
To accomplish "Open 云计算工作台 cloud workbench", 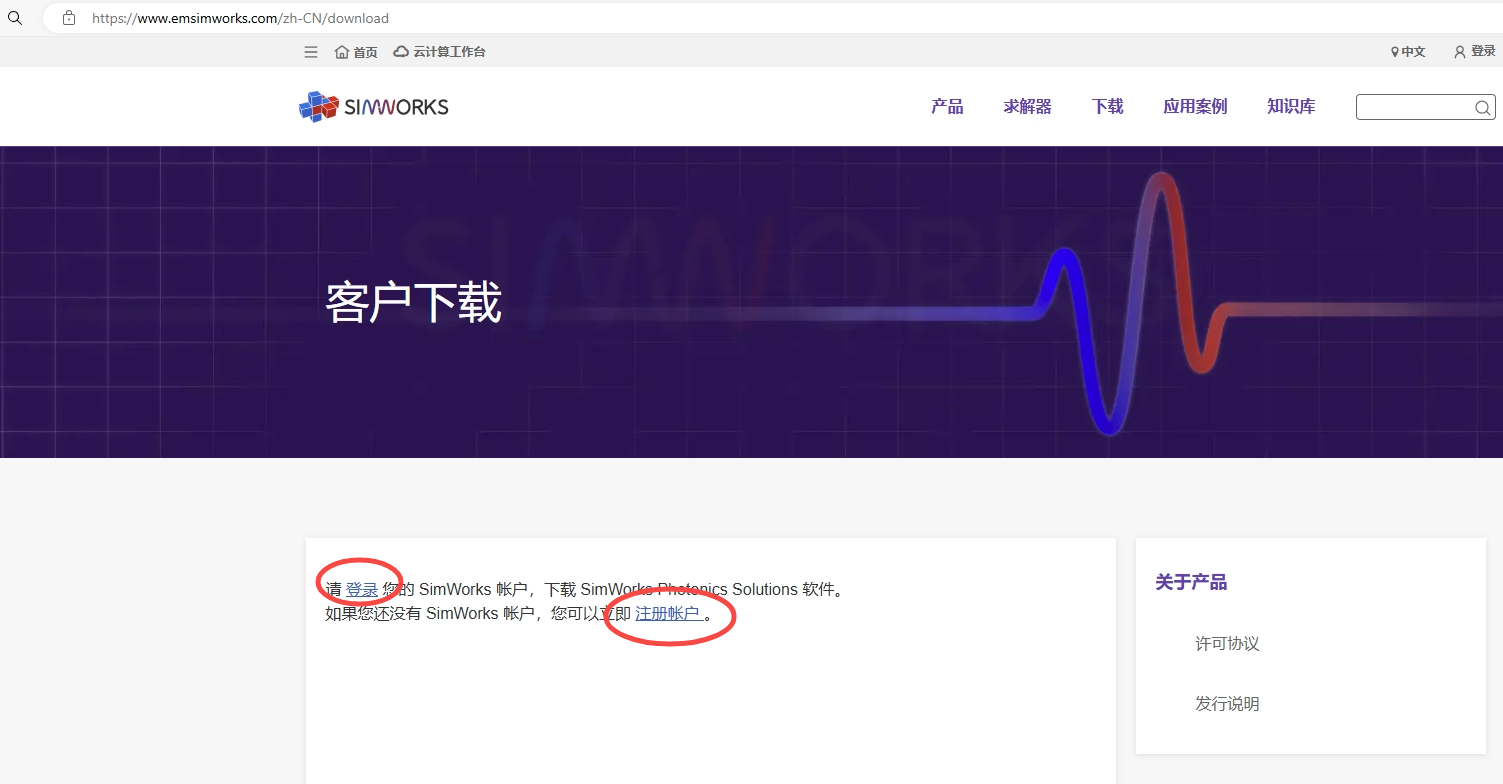I will tap(440, 52).
